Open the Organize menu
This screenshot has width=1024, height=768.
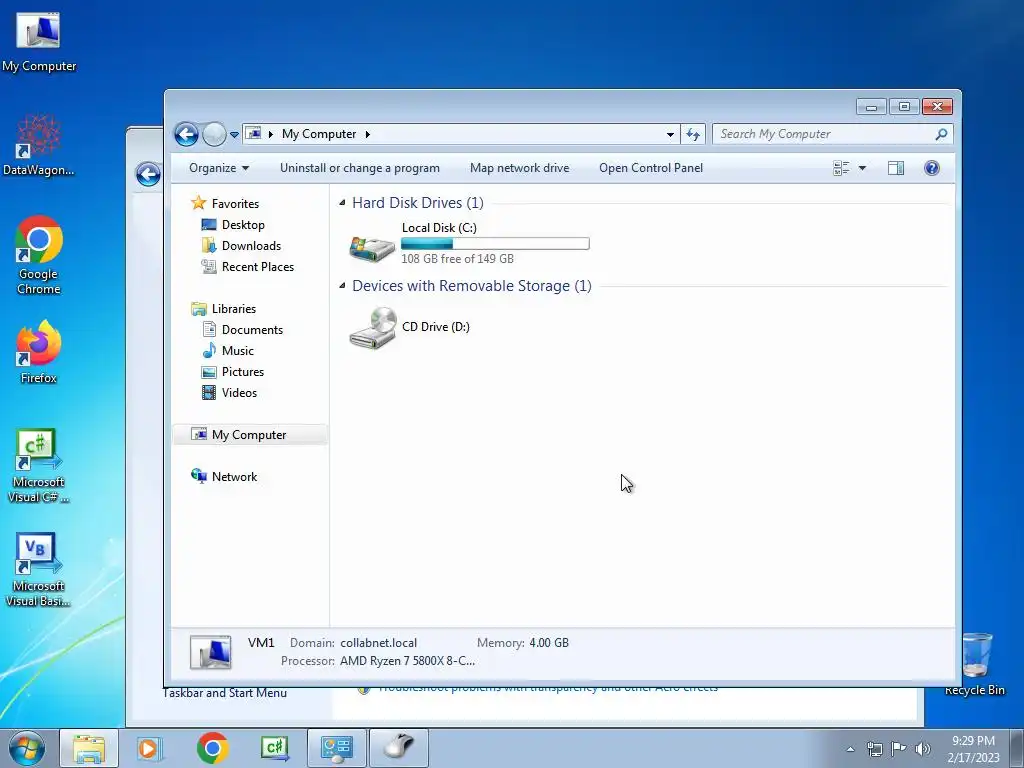(219, 168)
